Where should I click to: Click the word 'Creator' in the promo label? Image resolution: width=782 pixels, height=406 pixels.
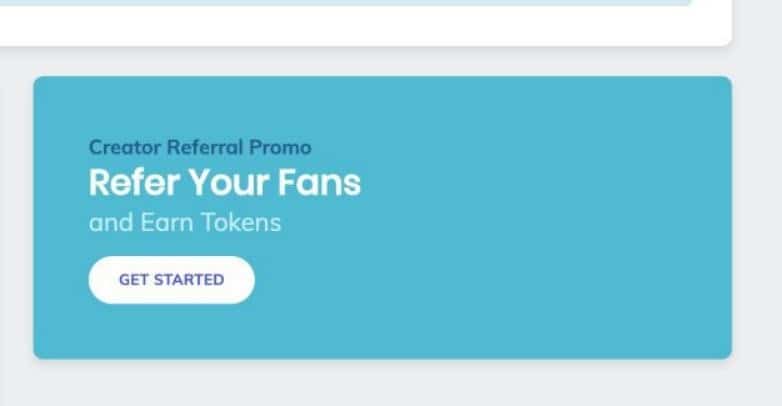point(124,147)
